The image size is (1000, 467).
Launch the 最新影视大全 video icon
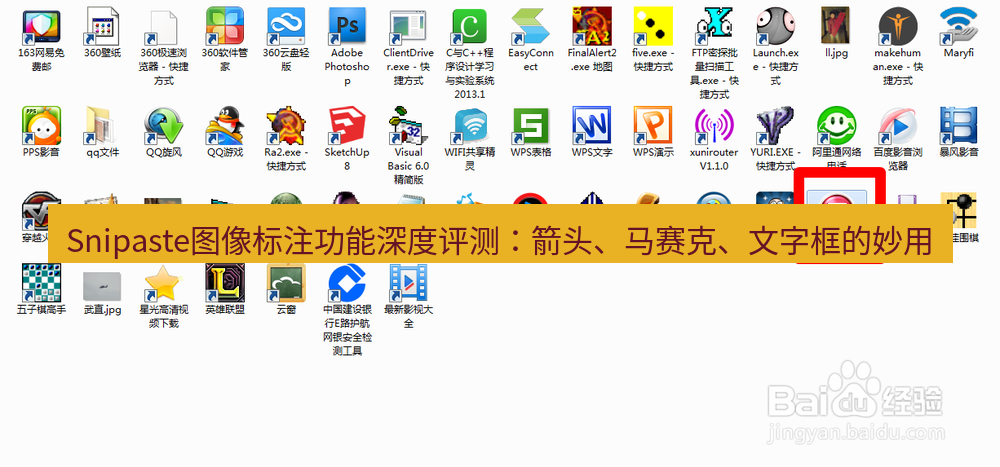409,283
